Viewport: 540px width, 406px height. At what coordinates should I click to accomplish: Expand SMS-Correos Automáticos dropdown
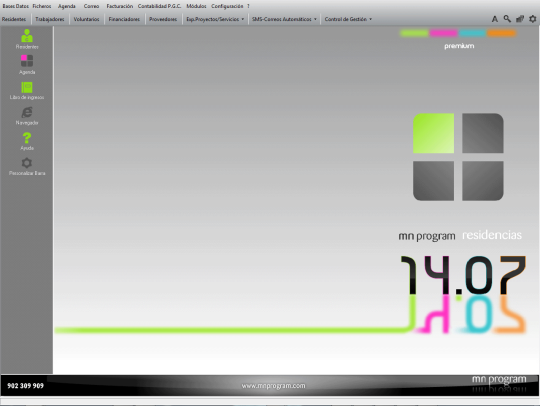pos(284,19)
